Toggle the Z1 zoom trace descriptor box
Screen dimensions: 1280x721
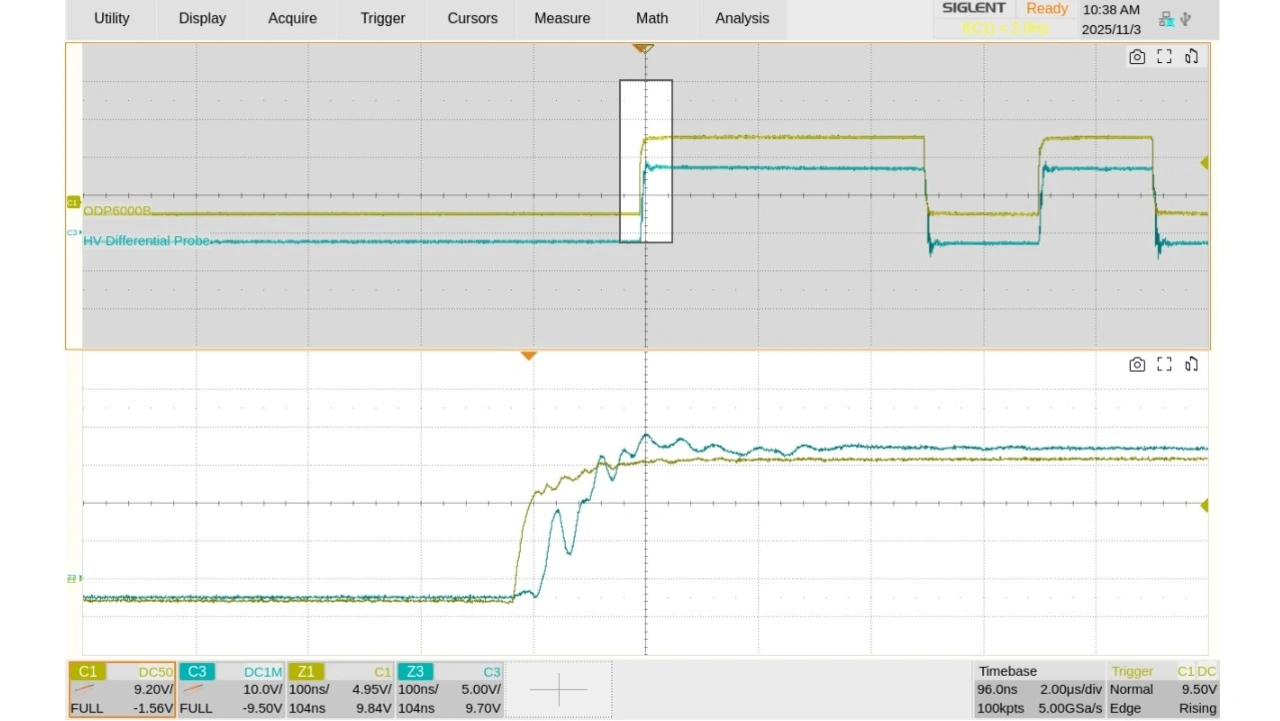coord(340,689)
